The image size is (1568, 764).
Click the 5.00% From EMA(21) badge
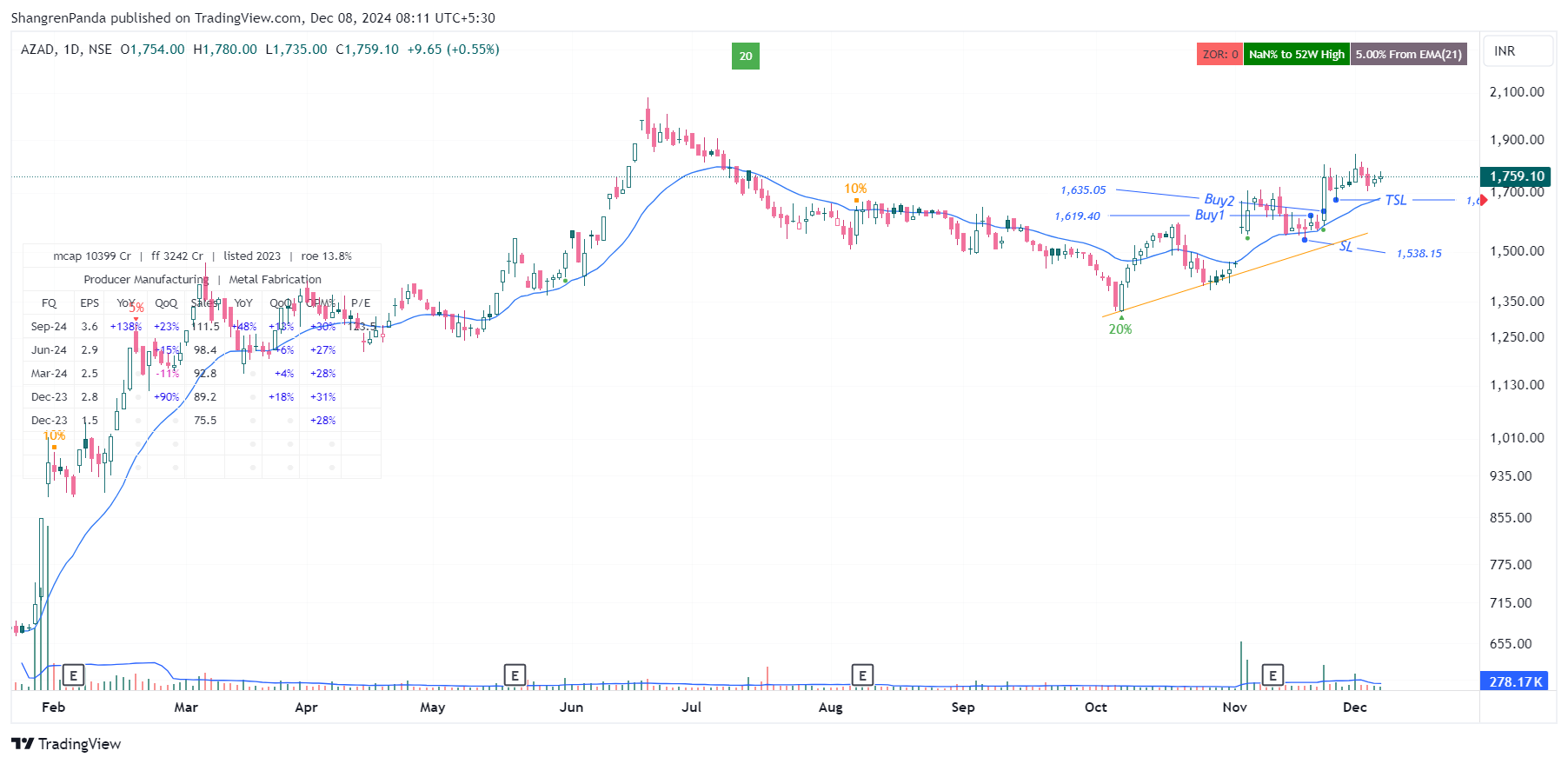pyautogui.click(x=1409, y=54)
